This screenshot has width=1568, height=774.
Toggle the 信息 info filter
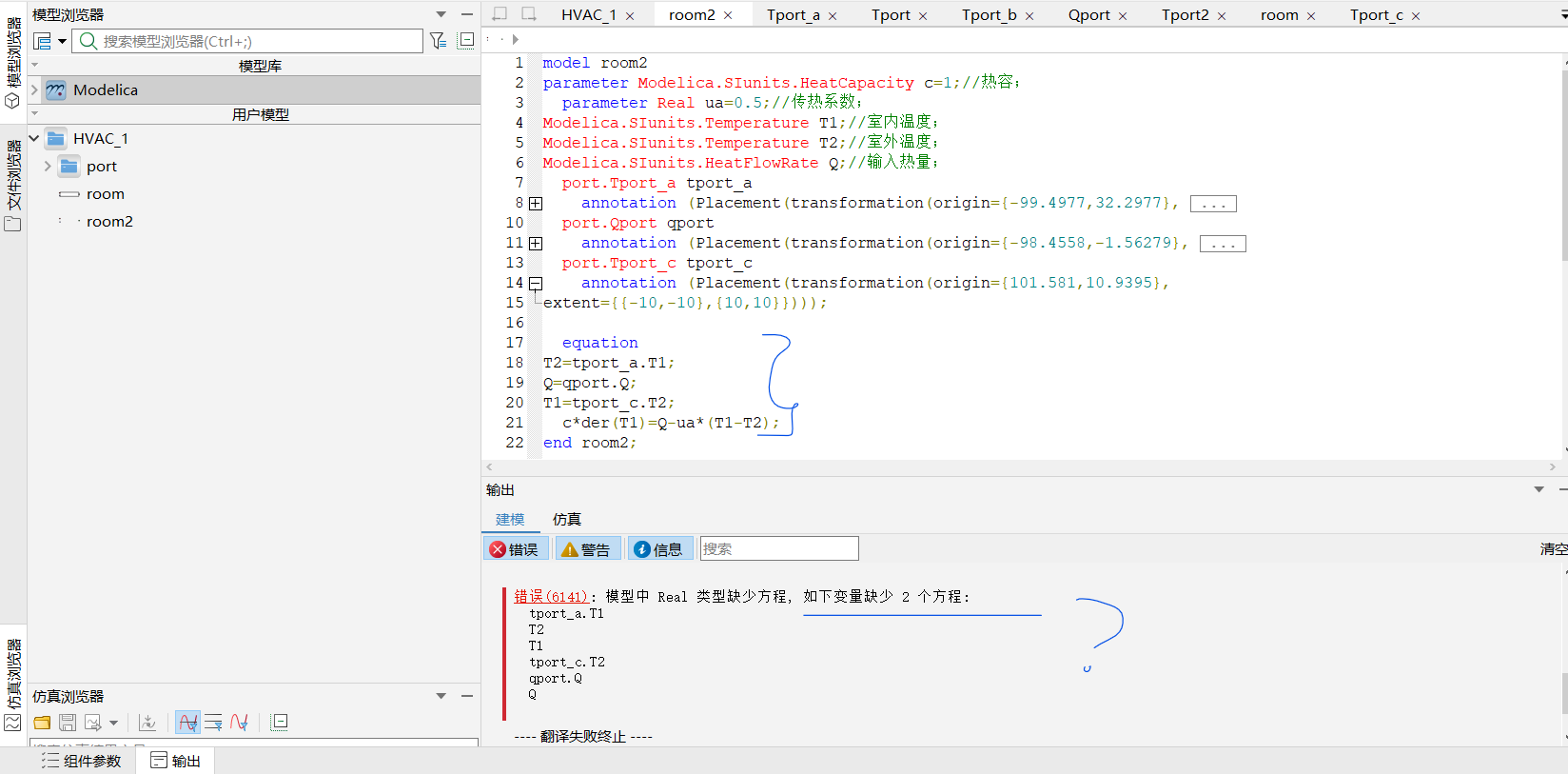point(659,549)
